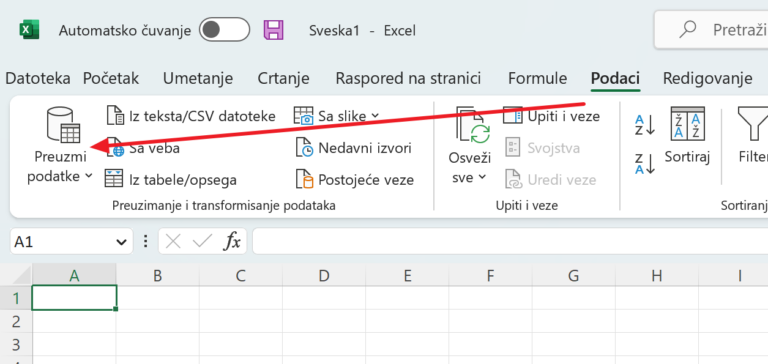Select column A header
The height and width of the screenshot is (364, 768).
pos(74,276)
